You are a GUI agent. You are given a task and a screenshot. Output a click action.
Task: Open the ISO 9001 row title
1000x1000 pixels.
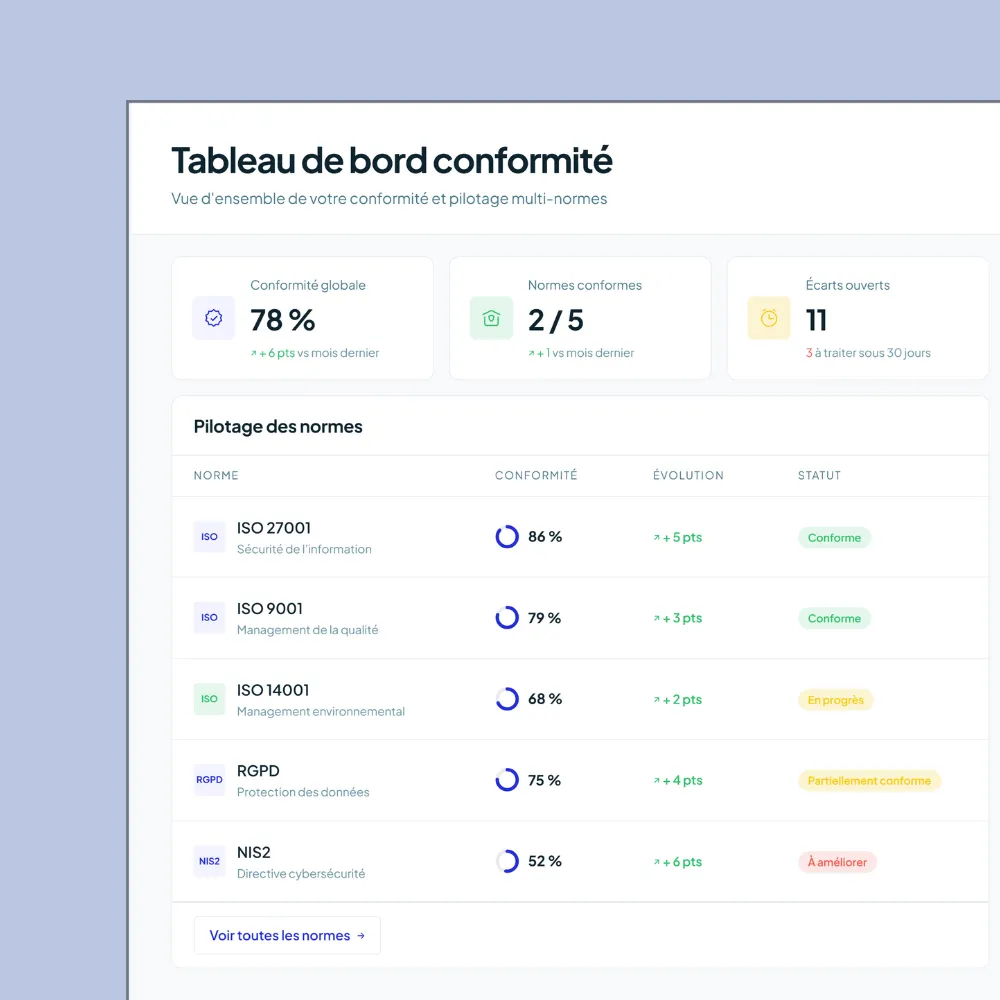tap(270, 608)
